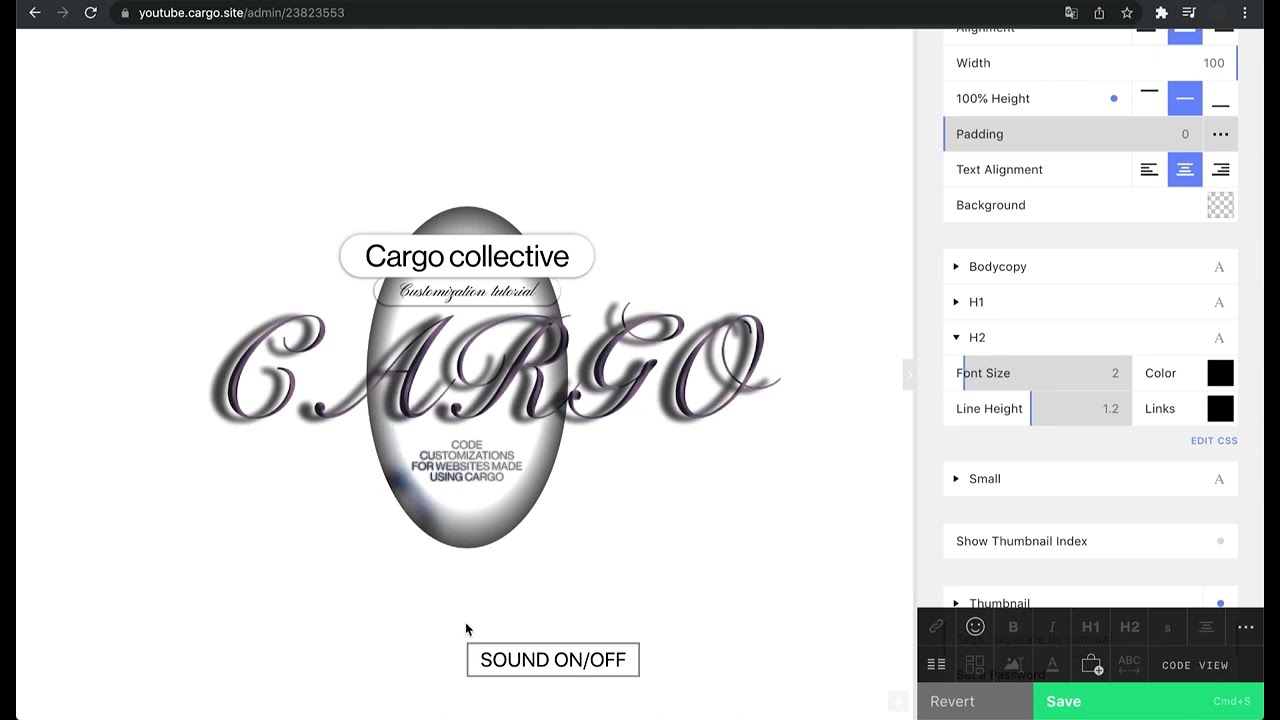The width and height of the screenshot is (1280, 720).
Task: Expand the Bodycopy section
Action: pos(956,267)
